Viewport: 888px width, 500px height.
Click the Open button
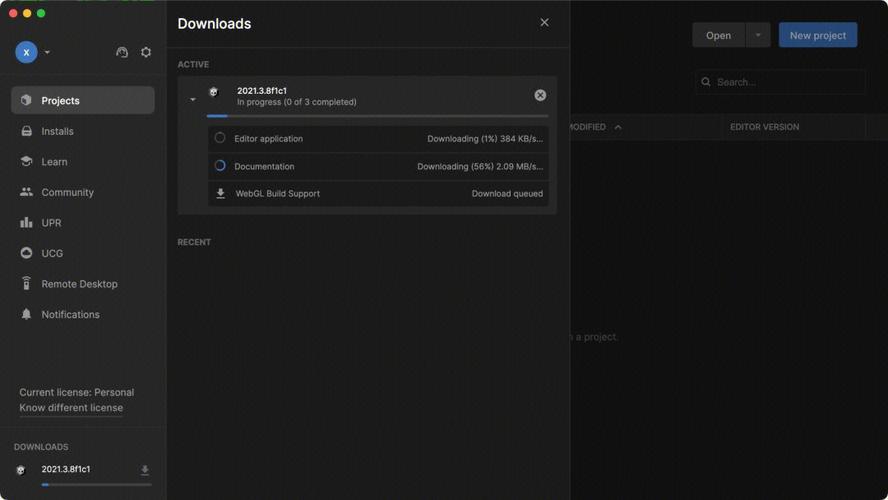click(x=718, y=35)
